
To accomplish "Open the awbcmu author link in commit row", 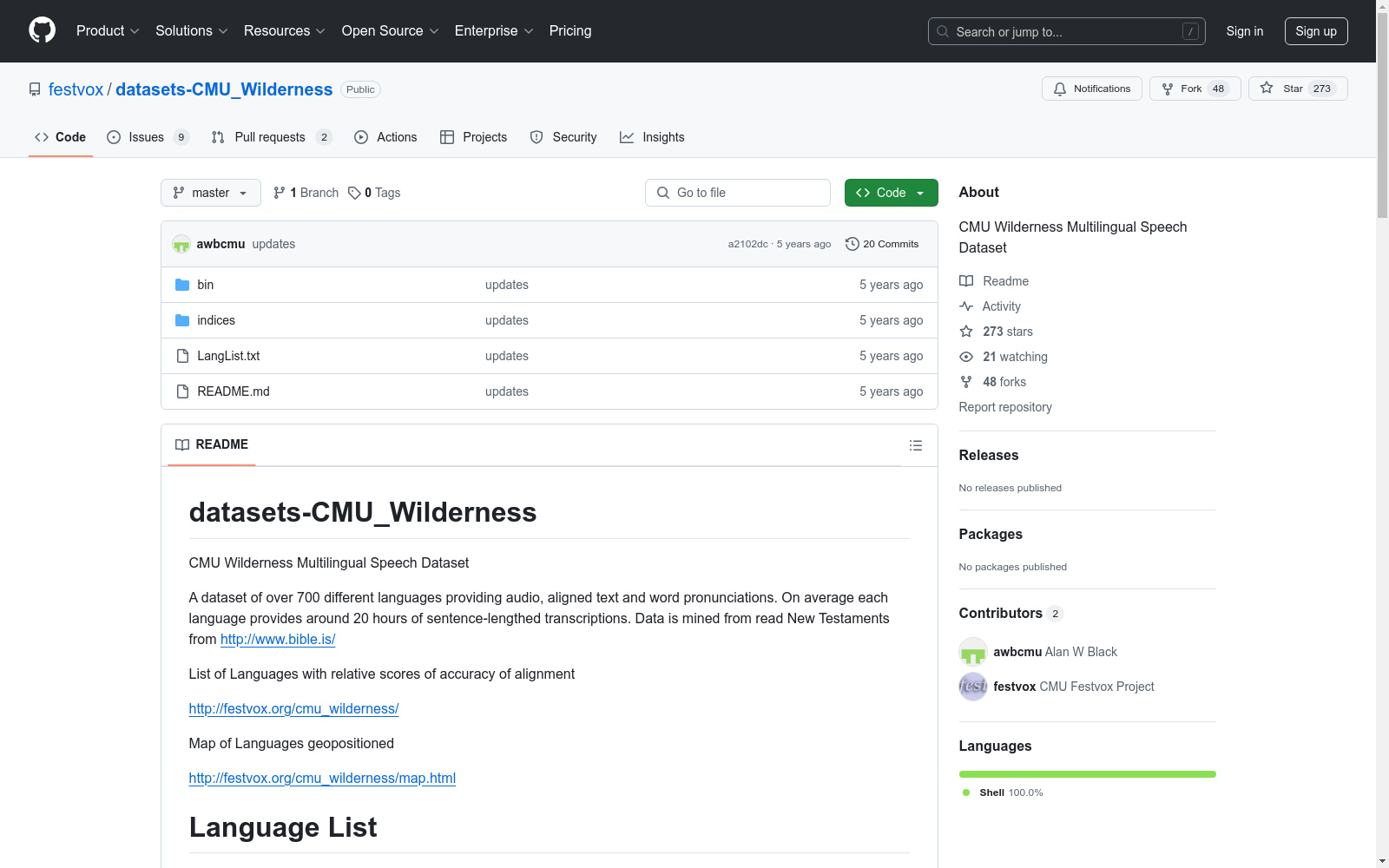I will (221, 244).
